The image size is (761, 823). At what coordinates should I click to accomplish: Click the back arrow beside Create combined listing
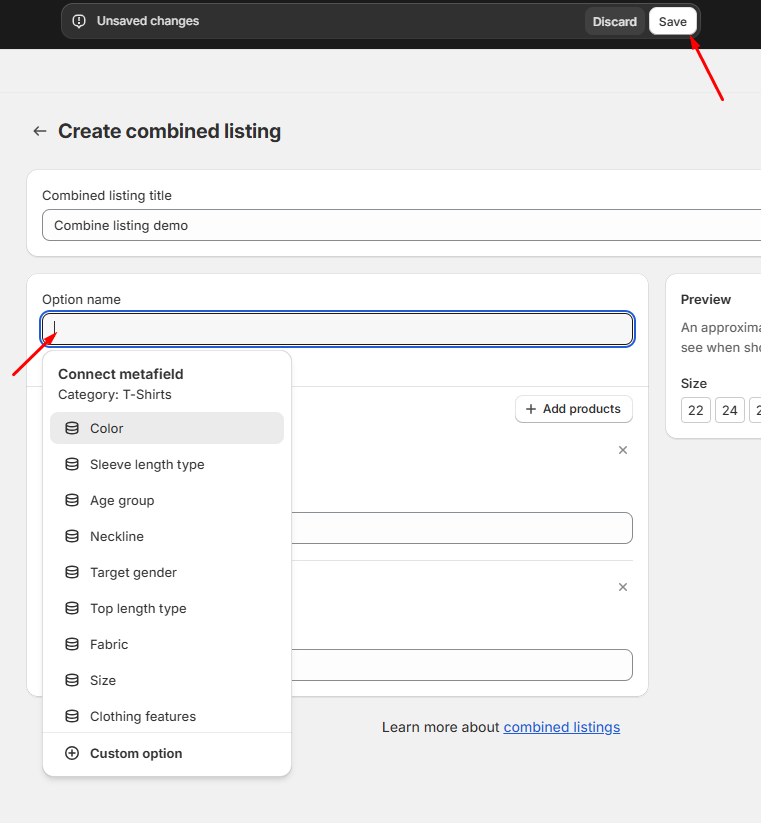[x=40, y=131]
